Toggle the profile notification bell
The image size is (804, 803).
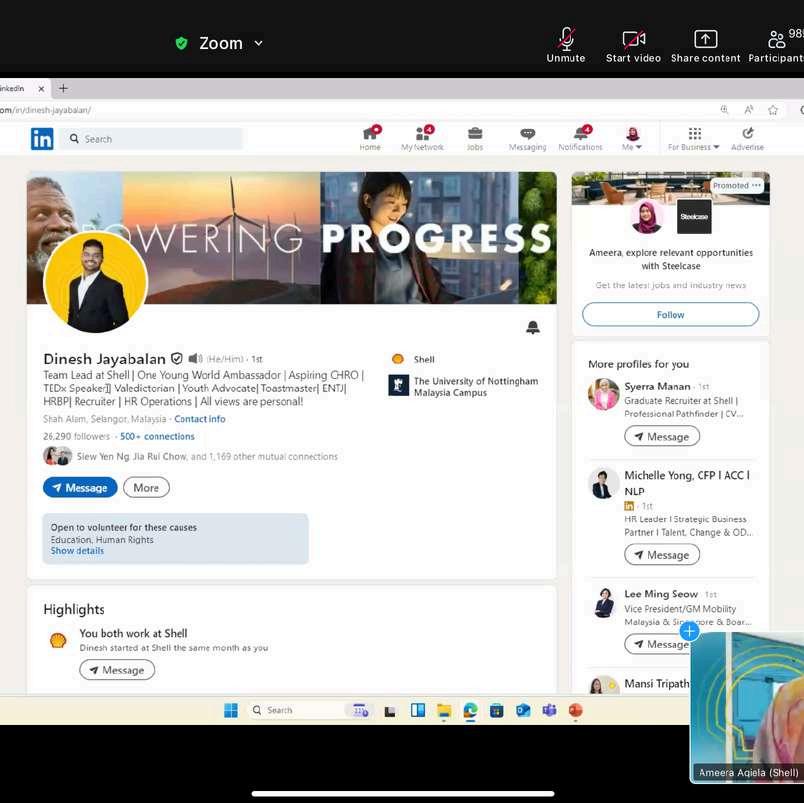click(533, 327)
